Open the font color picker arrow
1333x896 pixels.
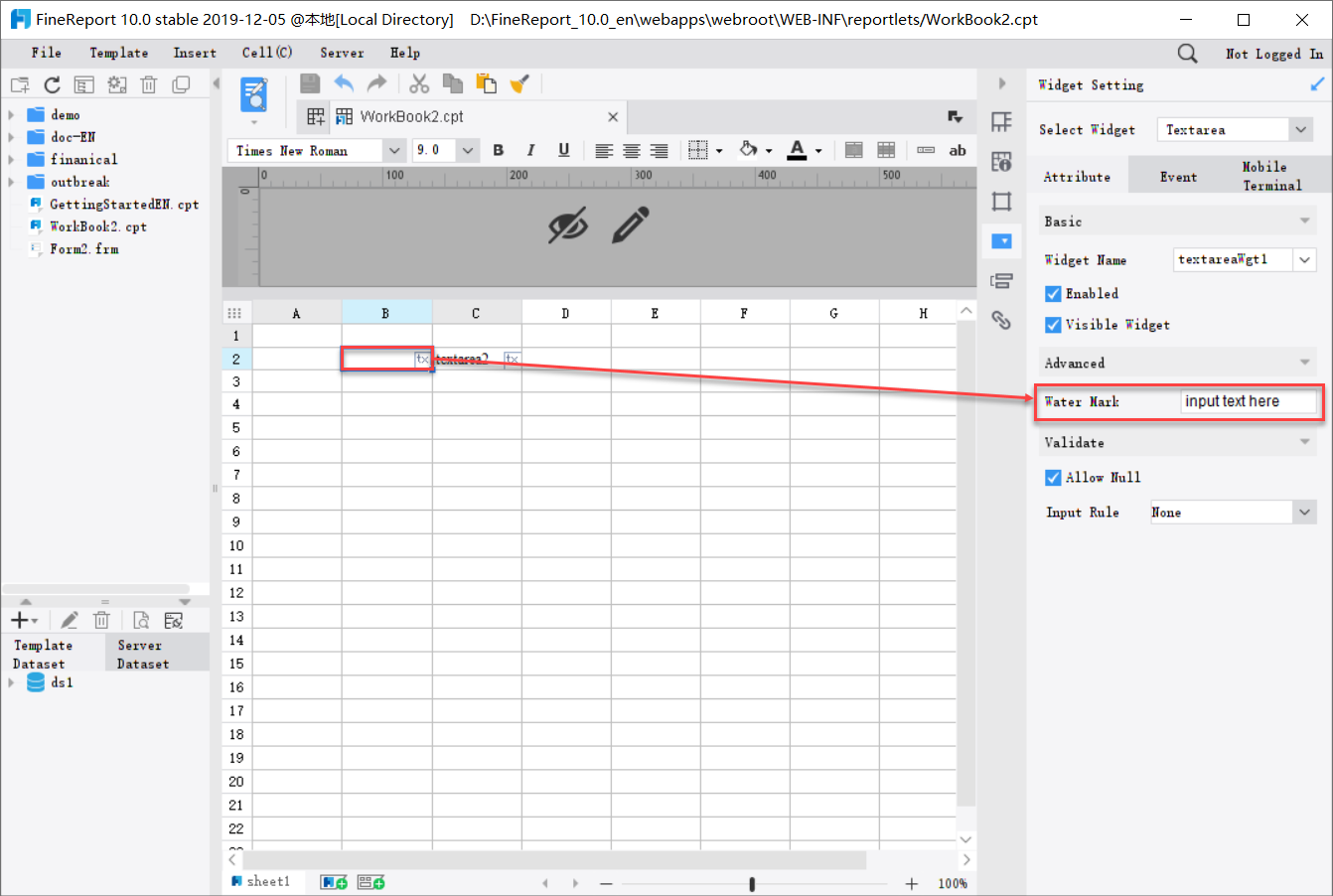tap(816, 150)
